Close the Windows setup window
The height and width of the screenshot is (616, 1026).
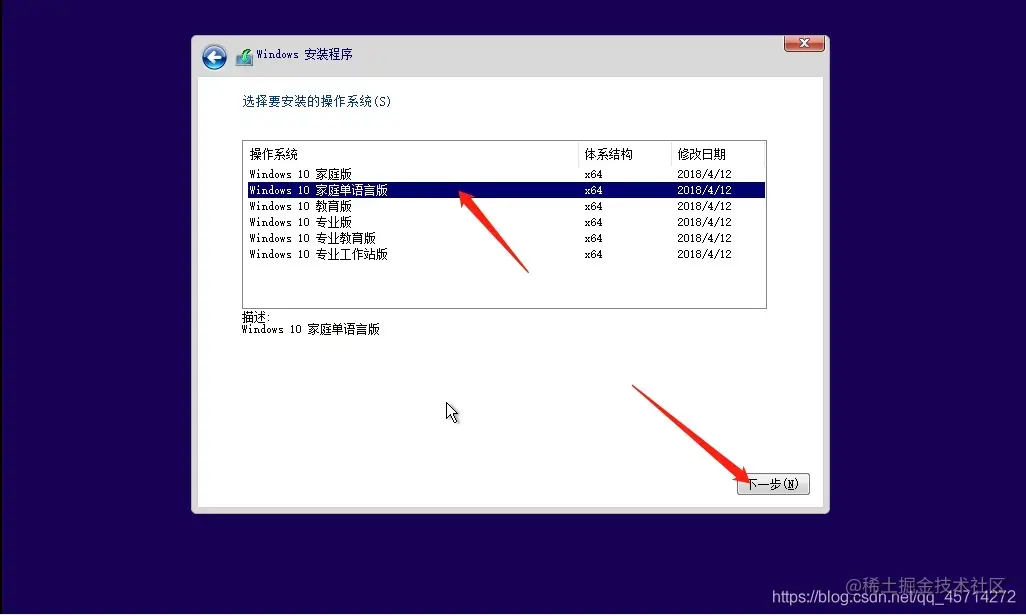tap(804, 43)
